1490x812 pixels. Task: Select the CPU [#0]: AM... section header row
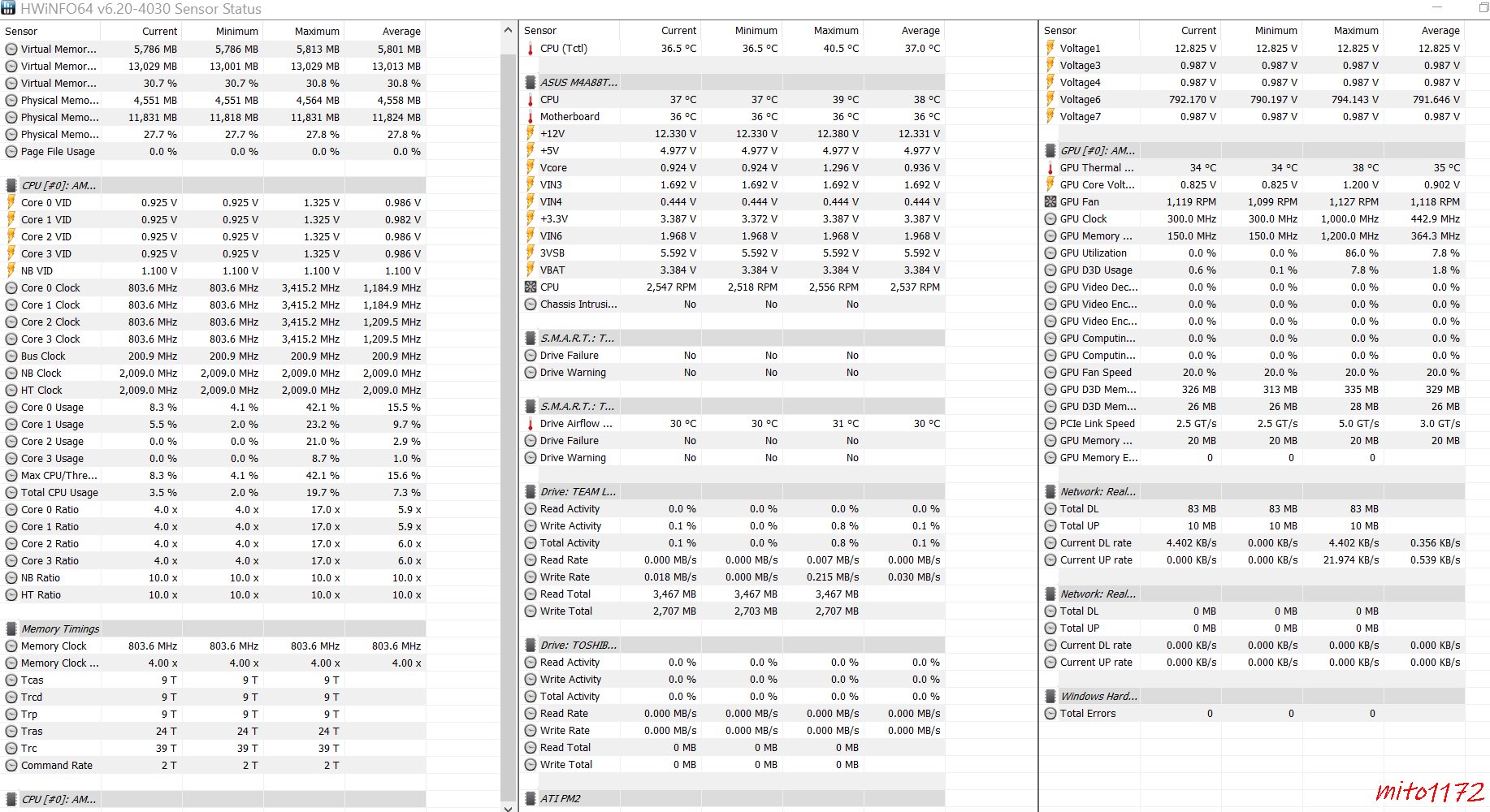(x=213, y=185)
